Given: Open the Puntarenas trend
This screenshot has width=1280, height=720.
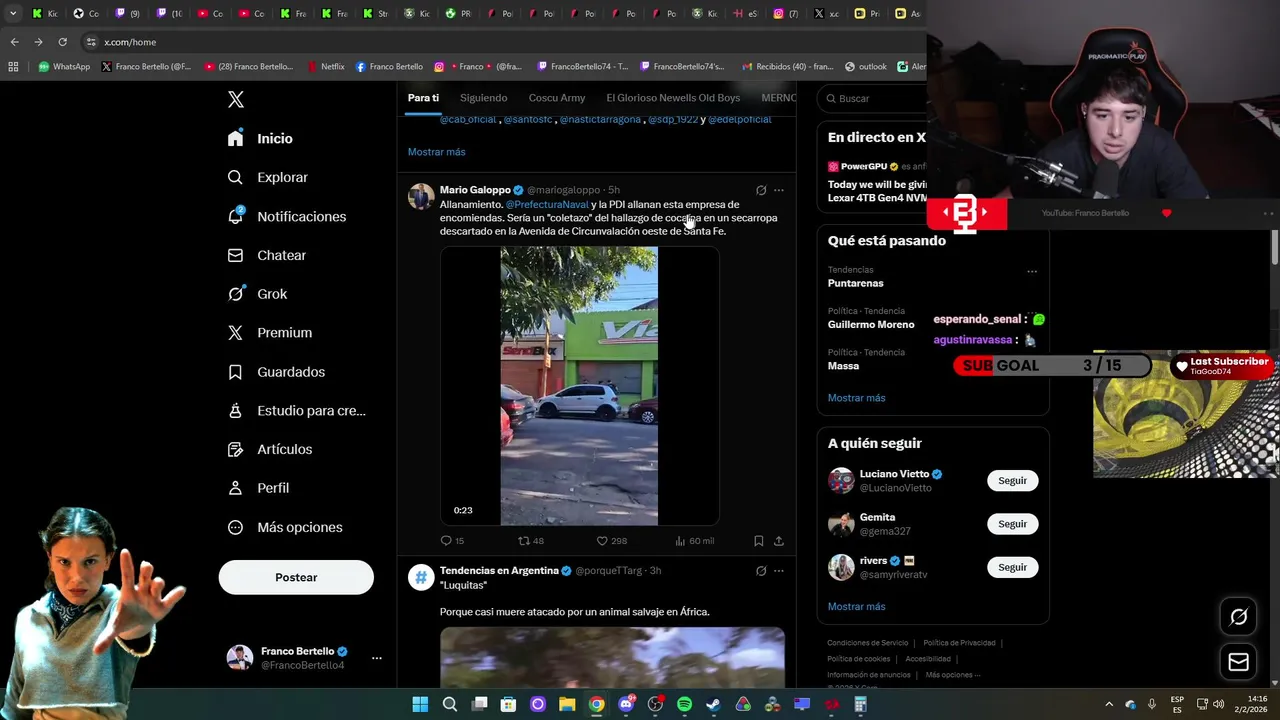Looking at the screenshot, I should (x=856, y=283).
